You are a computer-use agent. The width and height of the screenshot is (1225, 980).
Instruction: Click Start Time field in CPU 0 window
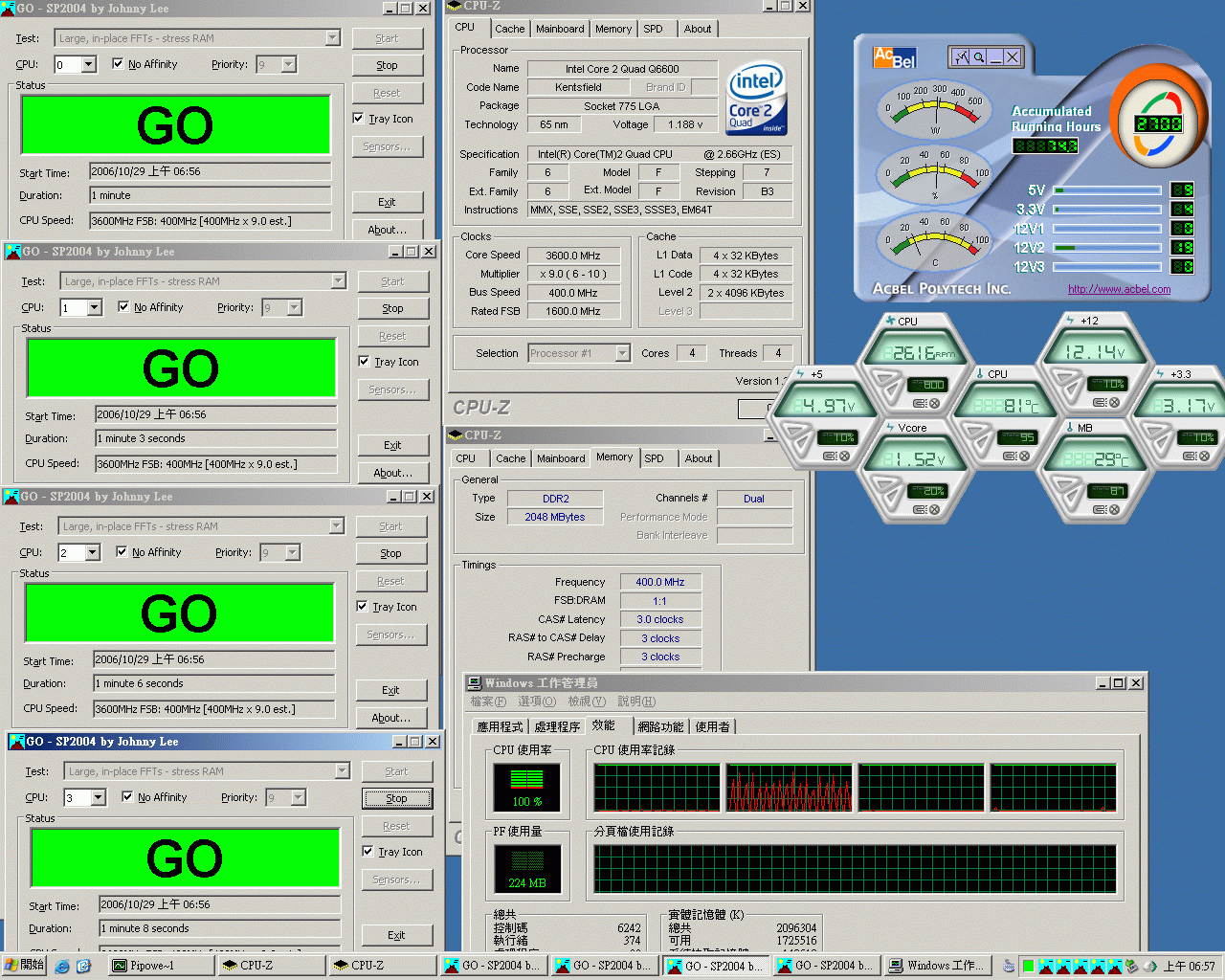coord(211,172)
